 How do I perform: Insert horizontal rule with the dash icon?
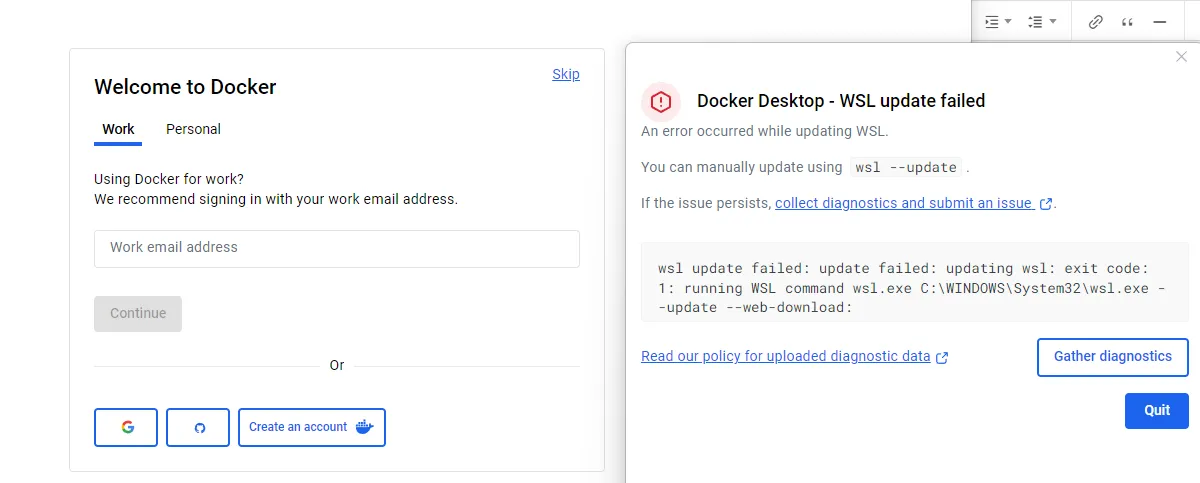tap(1160, 21)
